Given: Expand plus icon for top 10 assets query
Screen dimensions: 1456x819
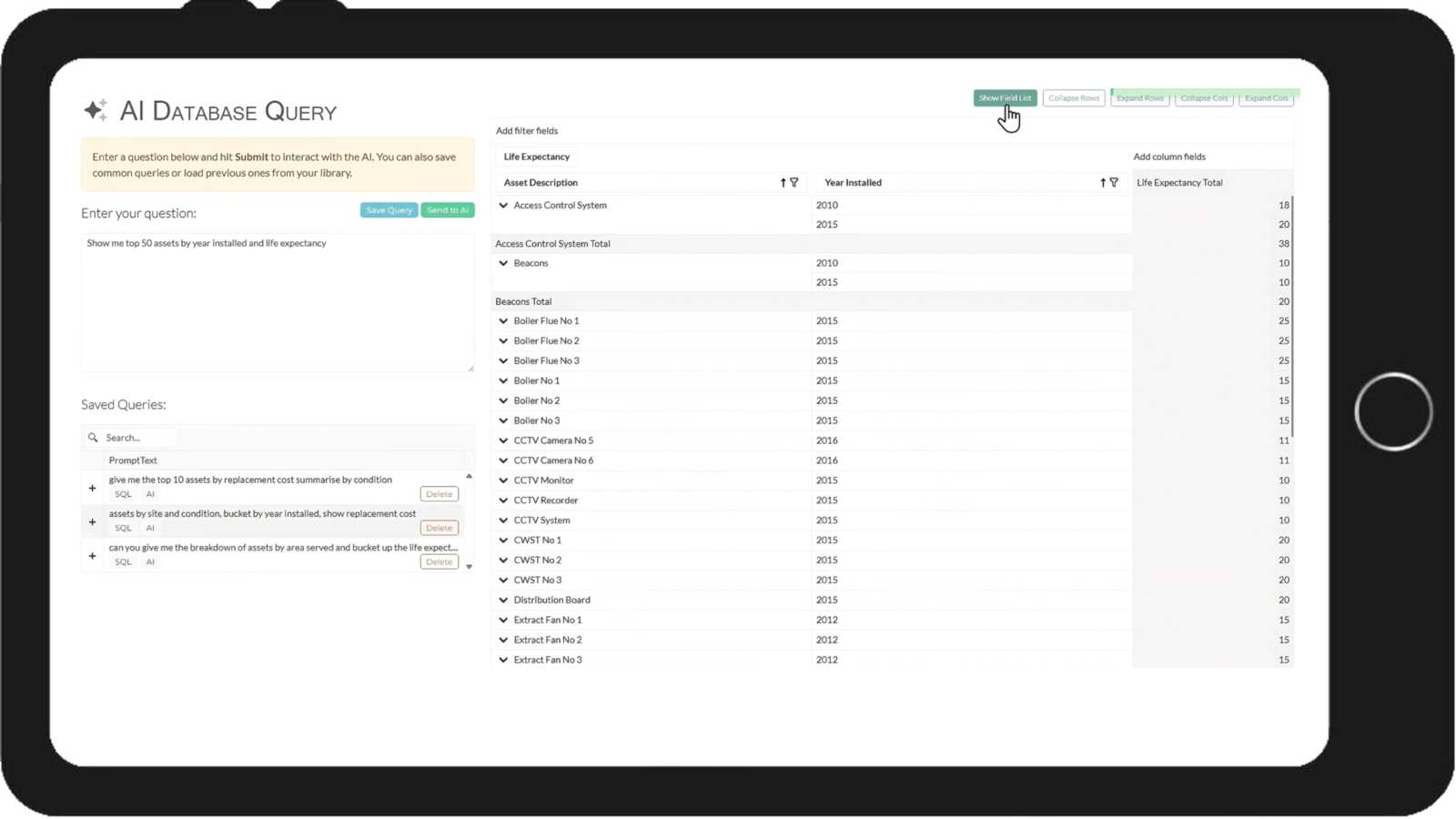Looking at the screenshot, I should click(92, 489).
